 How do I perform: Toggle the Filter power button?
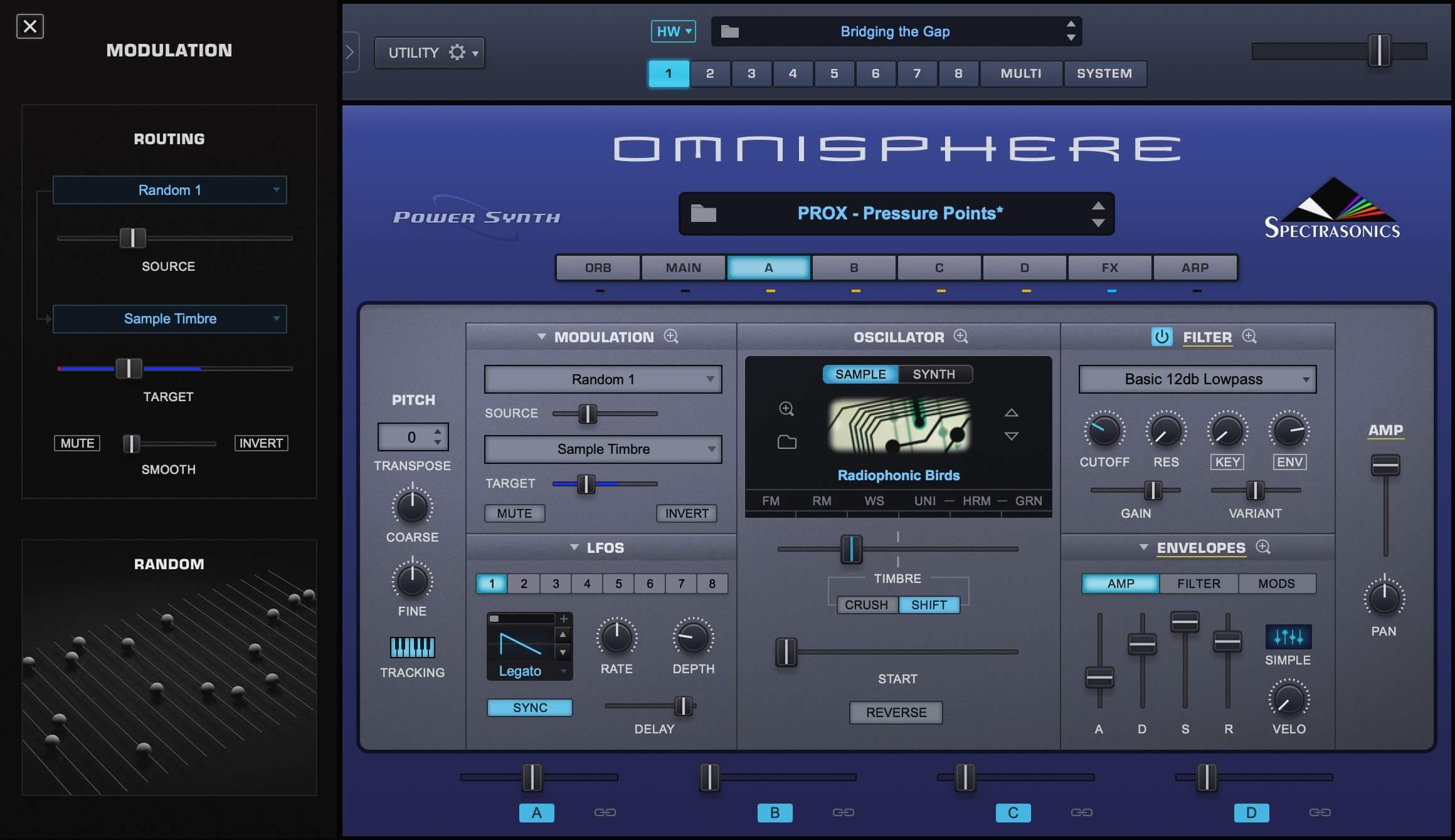coord(1162,337)
